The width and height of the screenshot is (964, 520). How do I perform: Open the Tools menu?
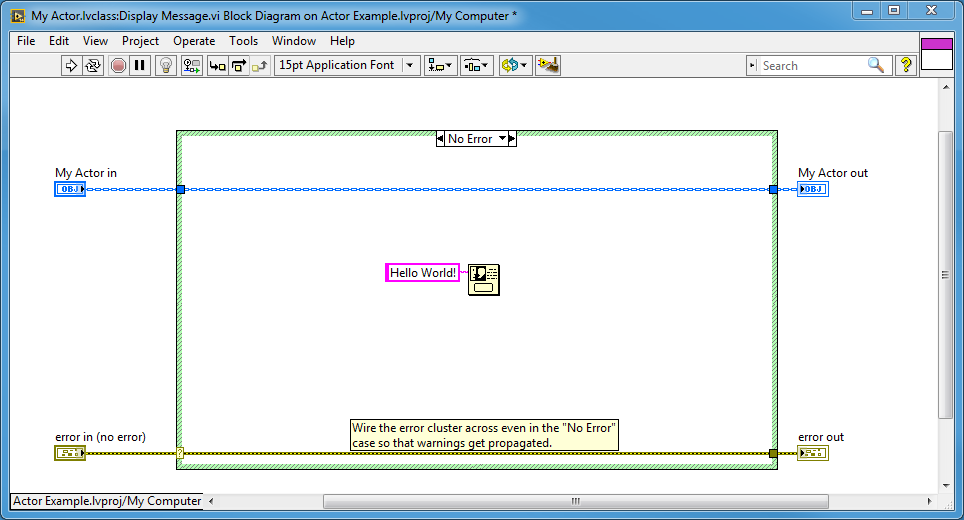[x=243, y=41]
